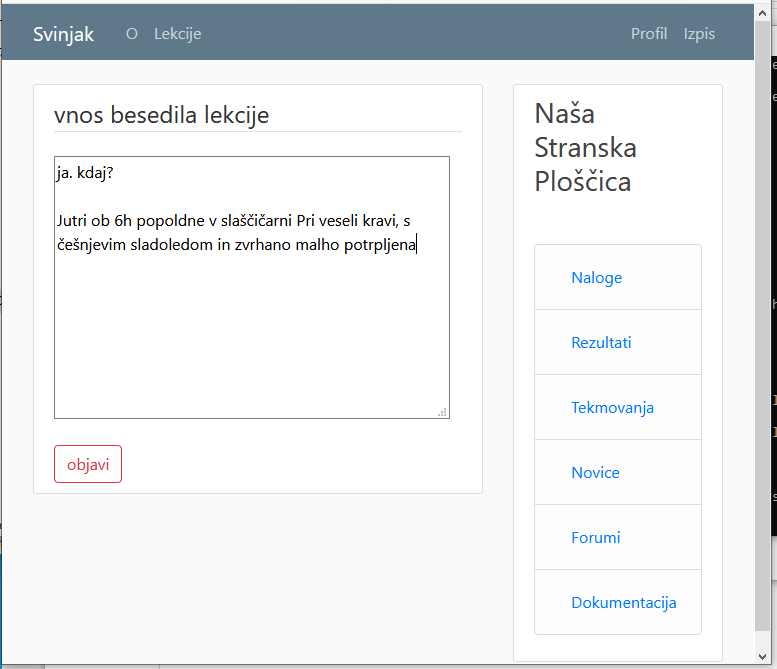Open the Profil page
This screenshot has height=669, width=777.
pyautogui.click(x=649, y=34)
